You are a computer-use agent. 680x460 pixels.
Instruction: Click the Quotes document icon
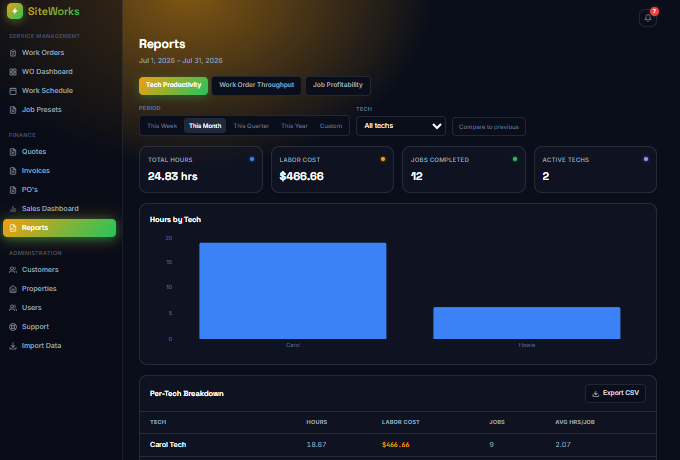13,152
